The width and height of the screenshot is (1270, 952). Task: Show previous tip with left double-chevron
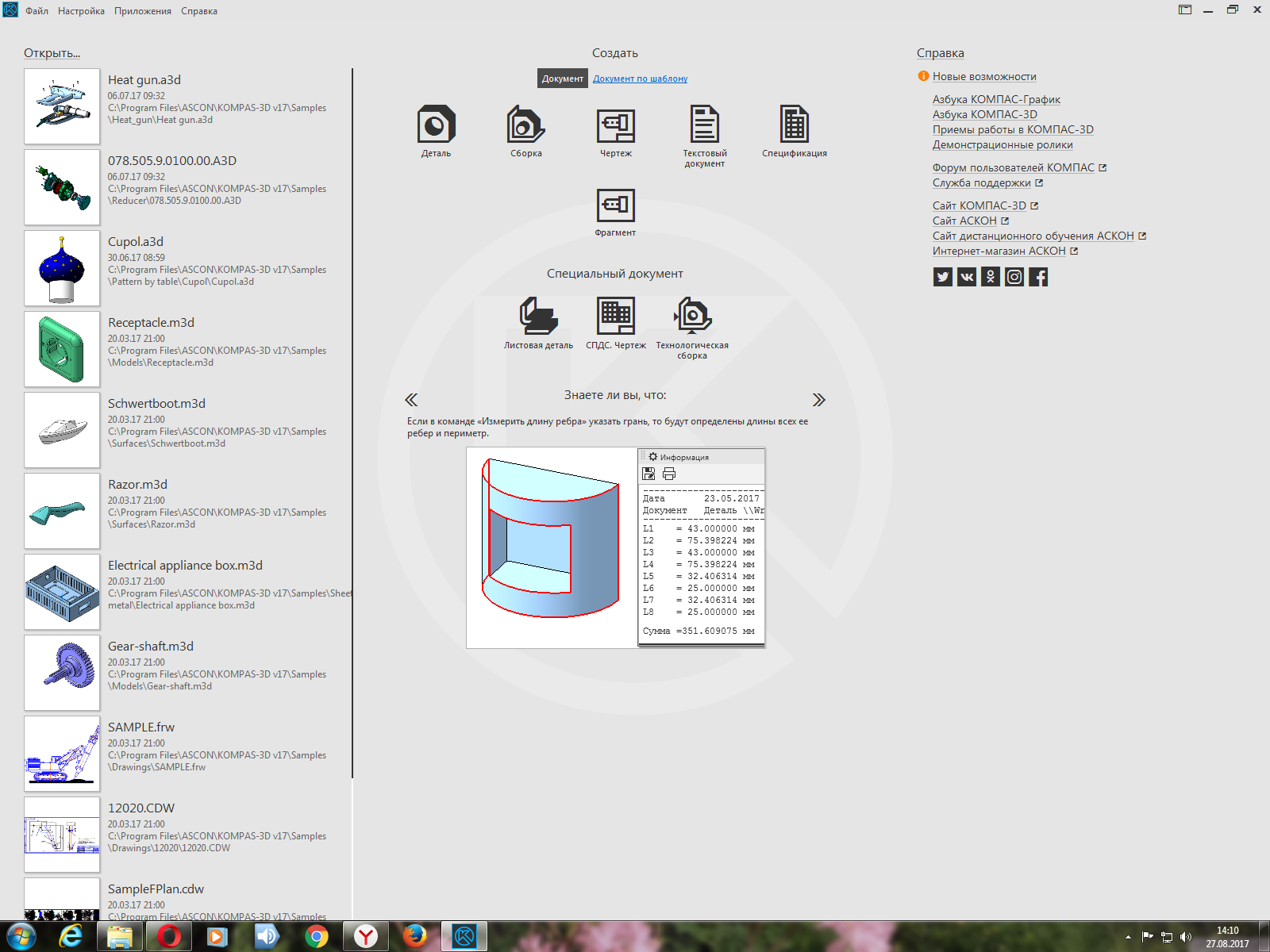tap(411, 399)
